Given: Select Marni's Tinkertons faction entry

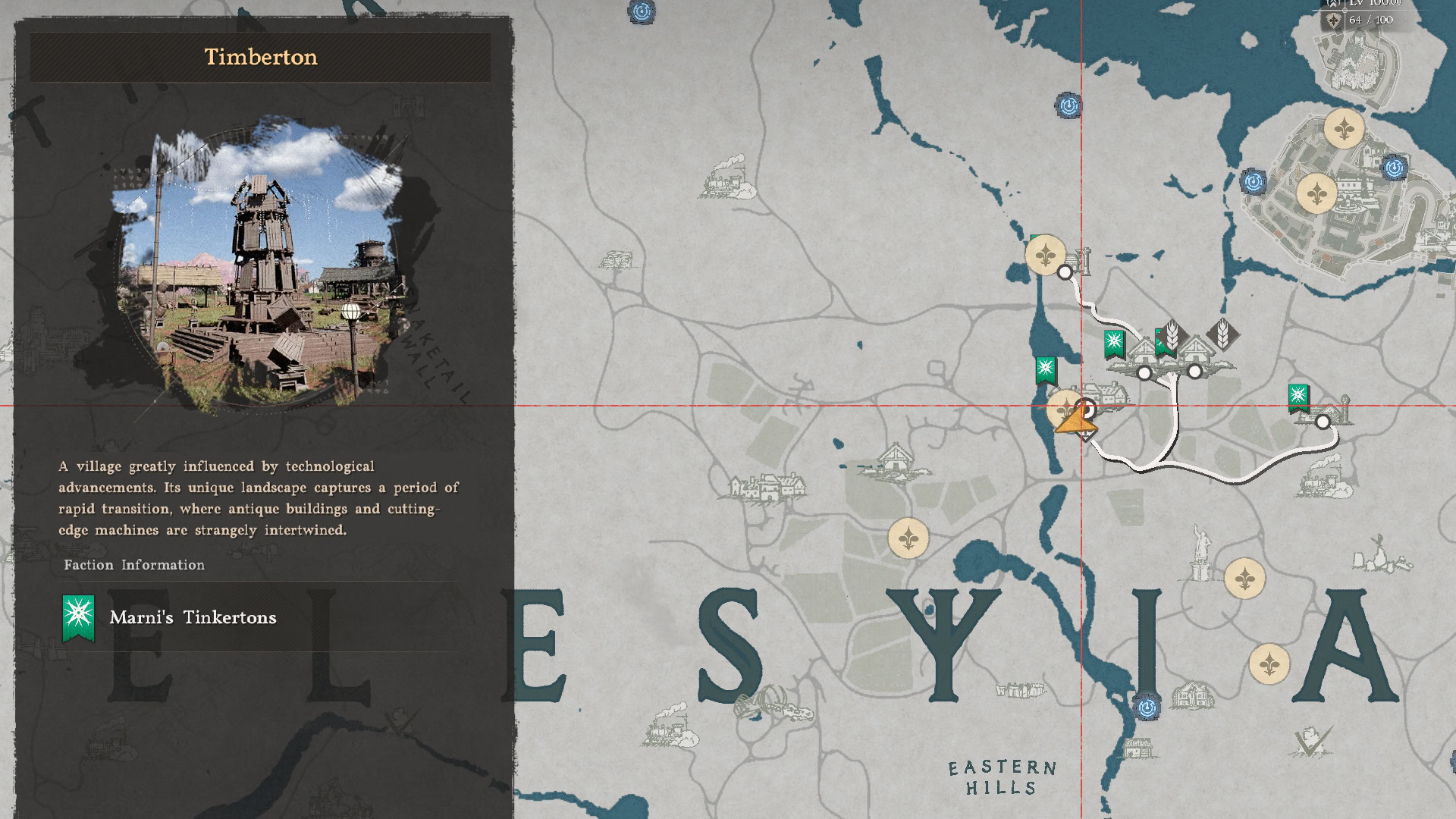Looking at the screenshot, I should pyautogui.click(x=260, y=617).
